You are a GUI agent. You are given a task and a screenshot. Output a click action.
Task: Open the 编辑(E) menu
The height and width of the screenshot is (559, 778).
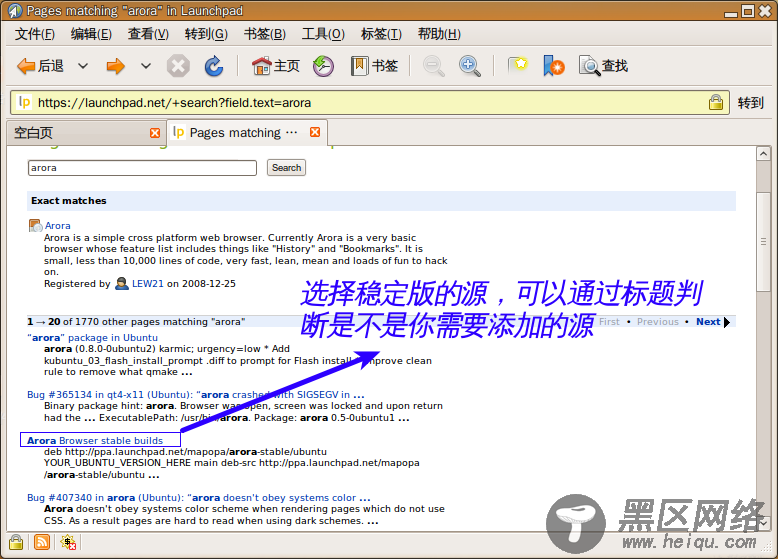tap(91, 34)
